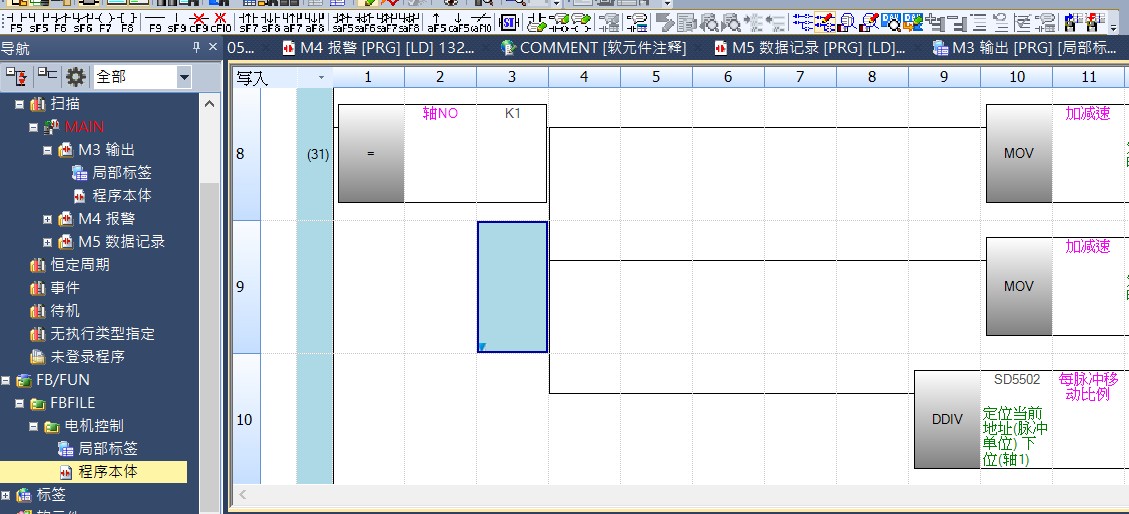This screenshot has height=514, width=1129.
Task: Insert application instruction (F8)
Action: (127, 22)
